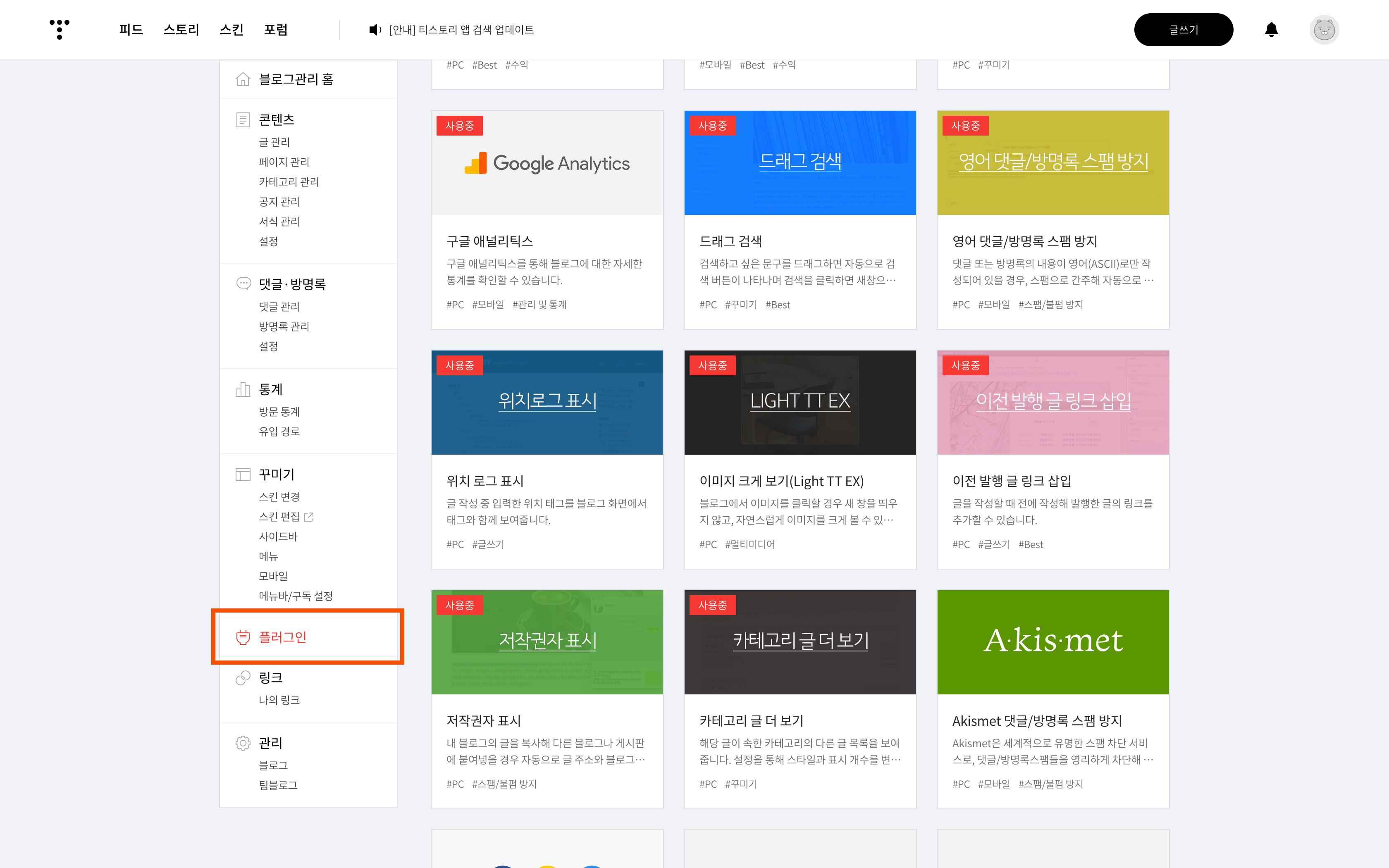Viewport: 1389px width, 868px height.
Task: Open the notification bell
Action: [1271, 30]
